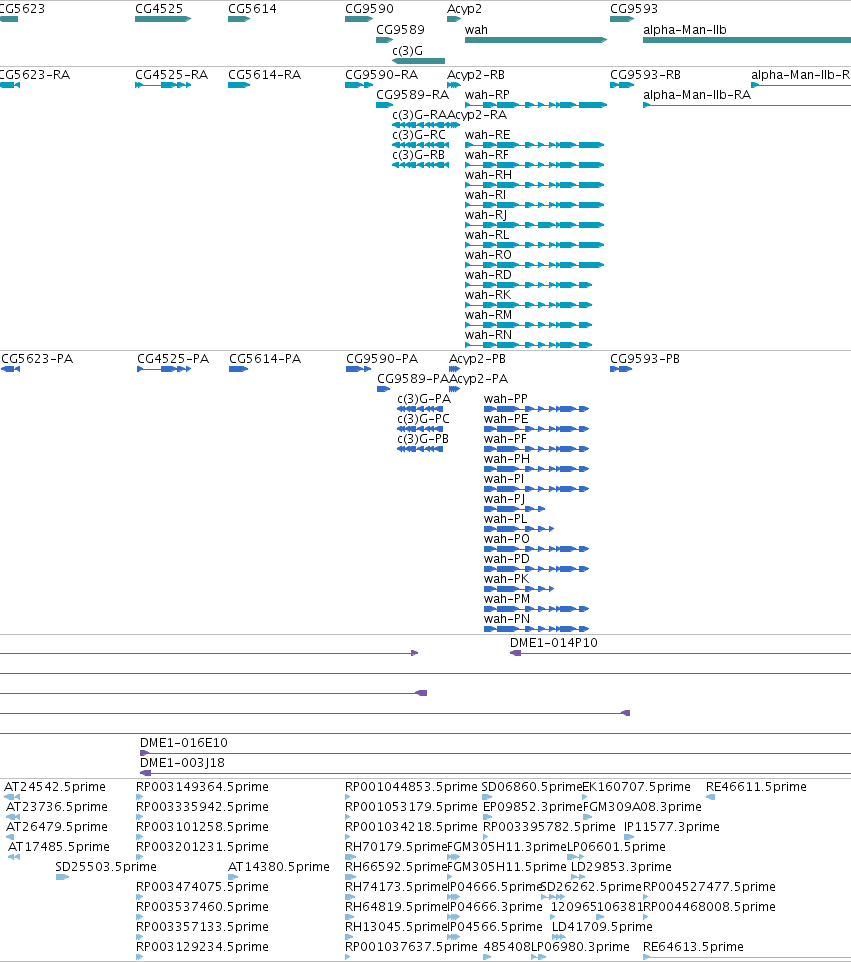
Task: Click the AT24542.5prime EST label
Action: pyautogui.click(x=55, y=787)
